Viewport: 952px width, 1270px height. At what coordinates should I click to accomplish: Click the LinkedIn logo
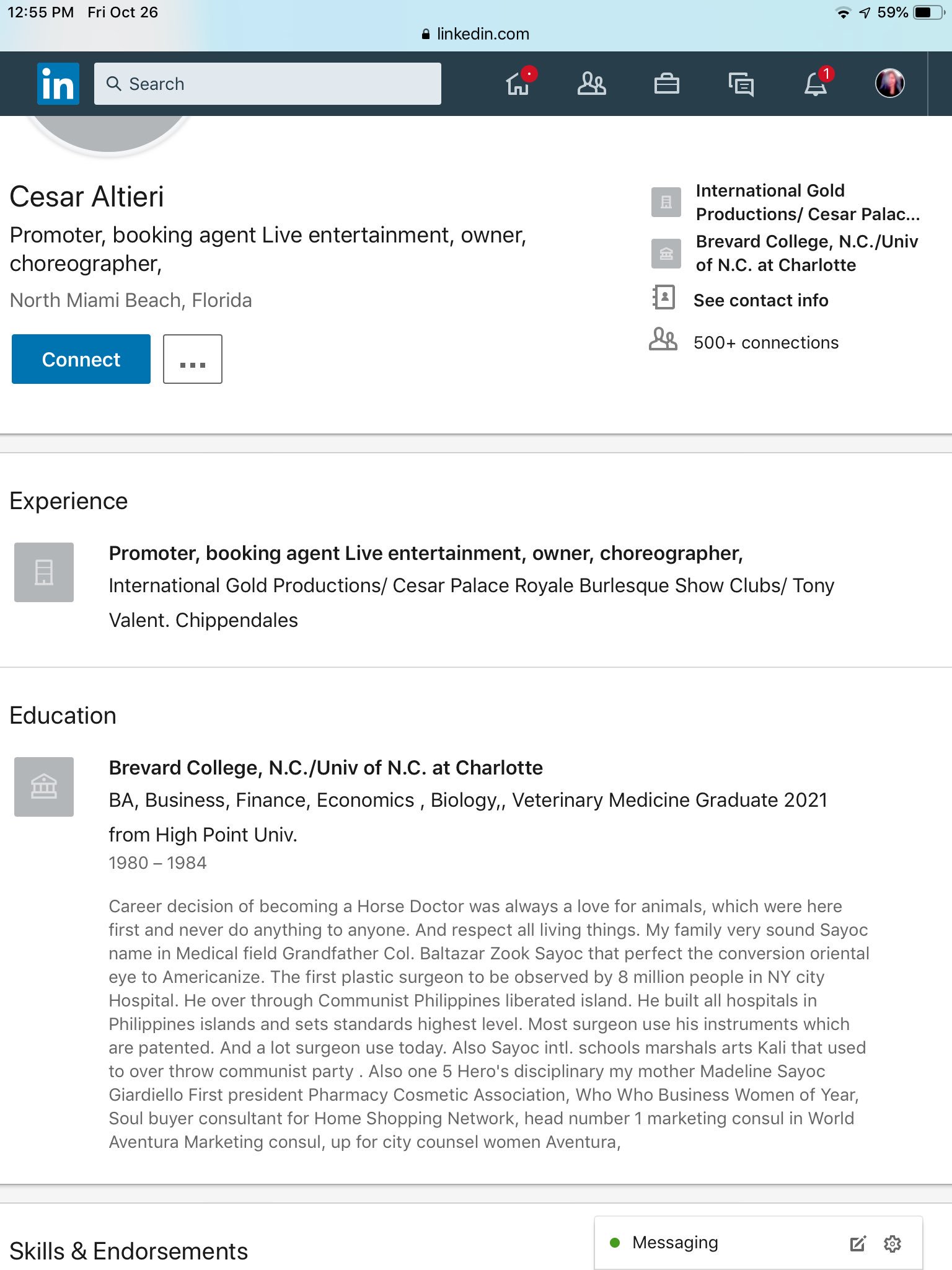pos(58,83)
